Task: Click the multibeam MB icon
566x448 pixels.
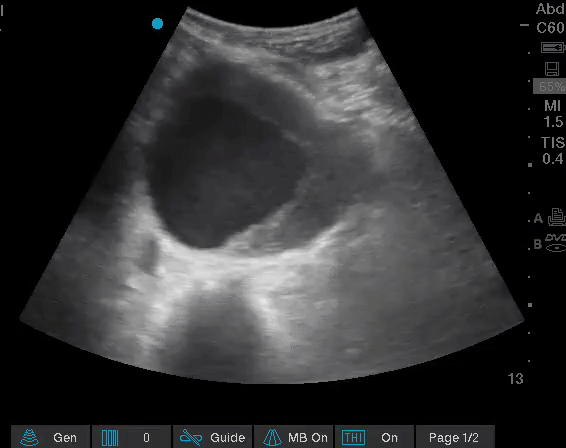Action: [272, 437]
